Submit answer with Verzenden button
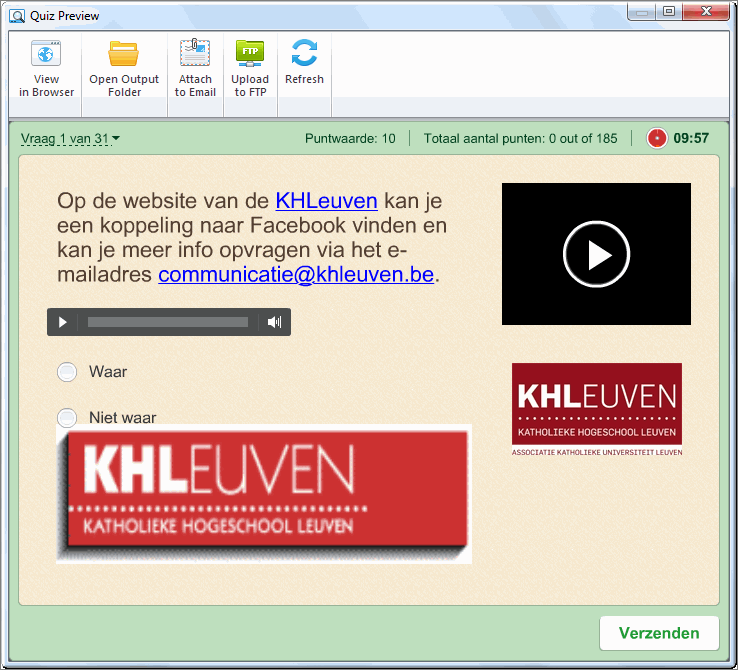The height and width of the screenshot is (670, 738). click(659, 633)
